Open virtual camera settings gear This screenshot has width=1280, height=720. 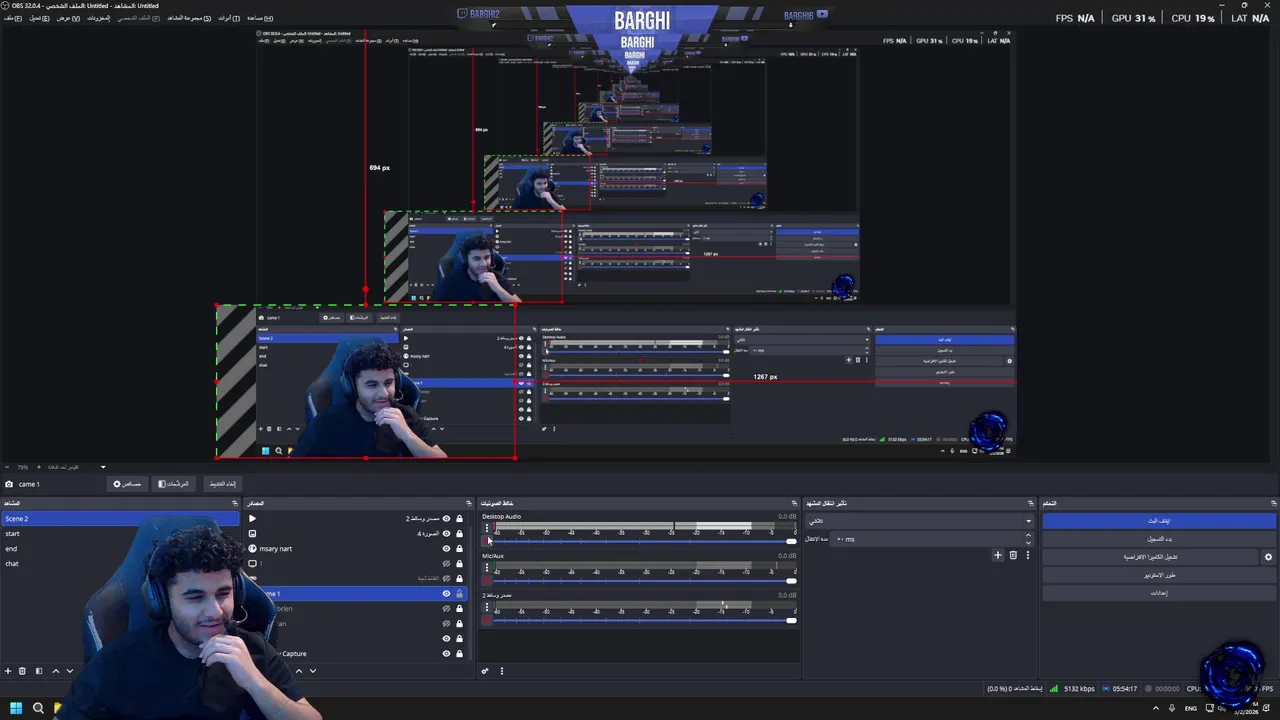[1268, 557]
